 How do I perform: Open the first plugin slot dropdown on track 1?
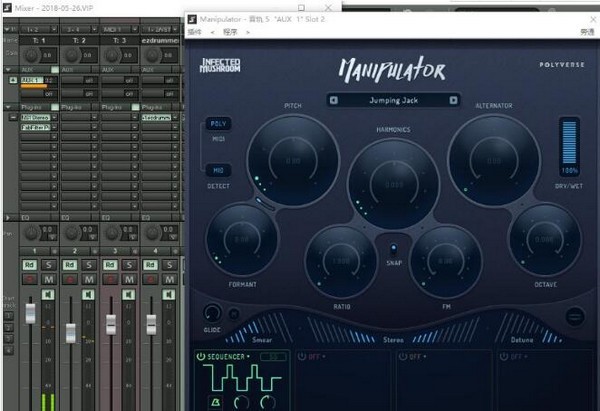point(54,117)
